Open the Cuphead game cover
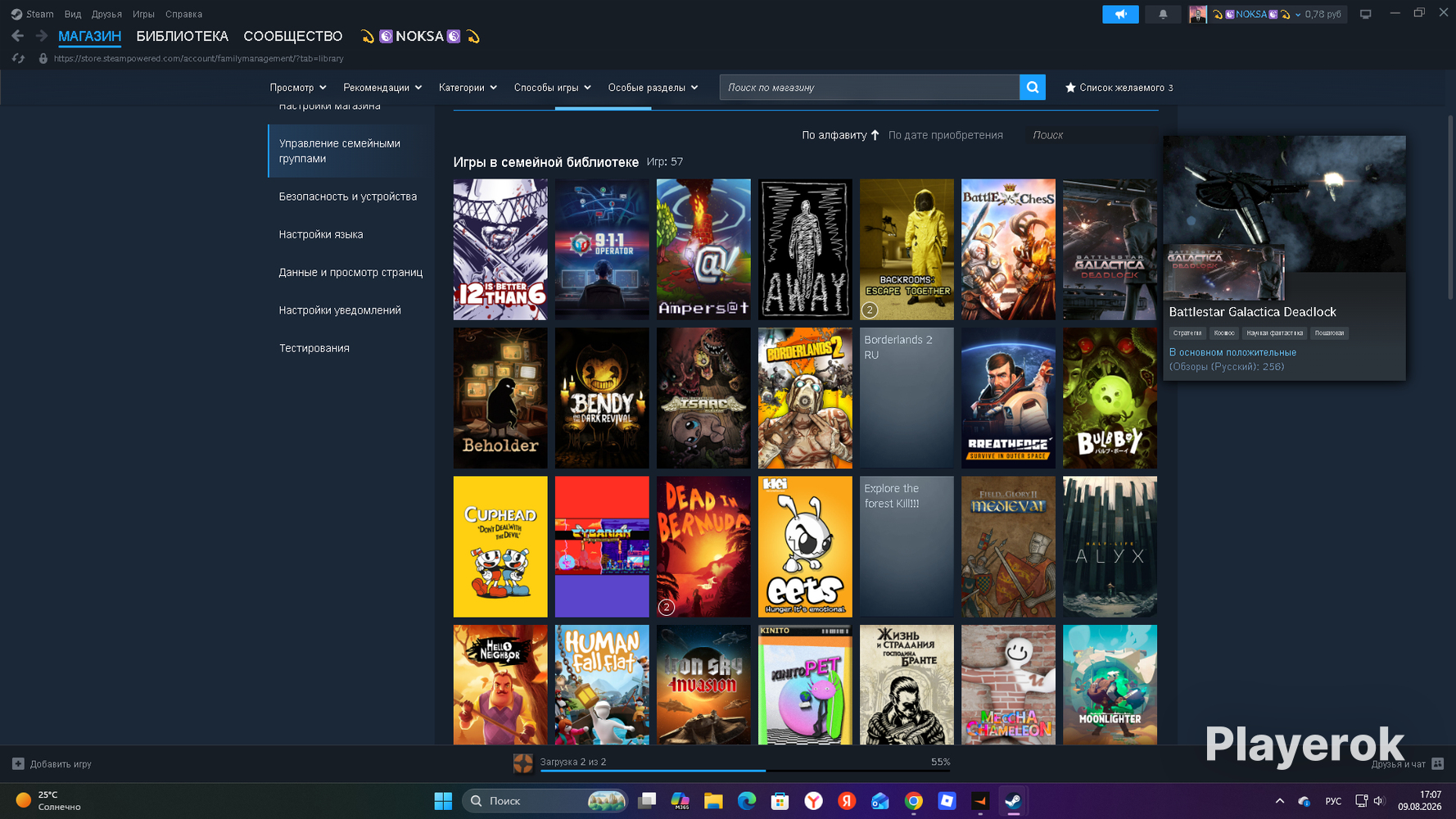The width and height of the screenshot is (1456, 819). (500, 547)
